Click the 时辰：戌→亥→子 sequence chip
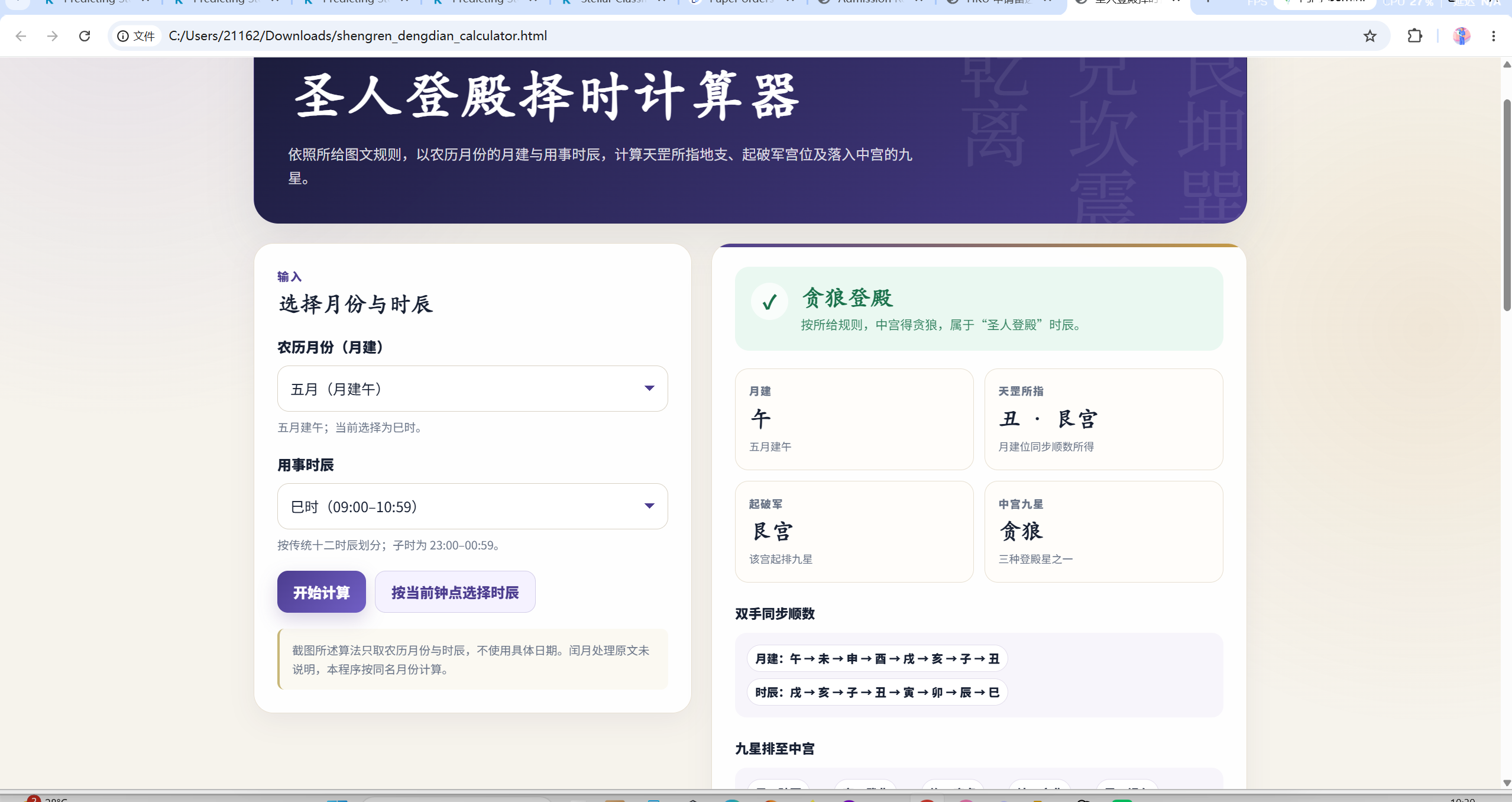This screenshot has width=1512, height=802. tap(877, 692)
